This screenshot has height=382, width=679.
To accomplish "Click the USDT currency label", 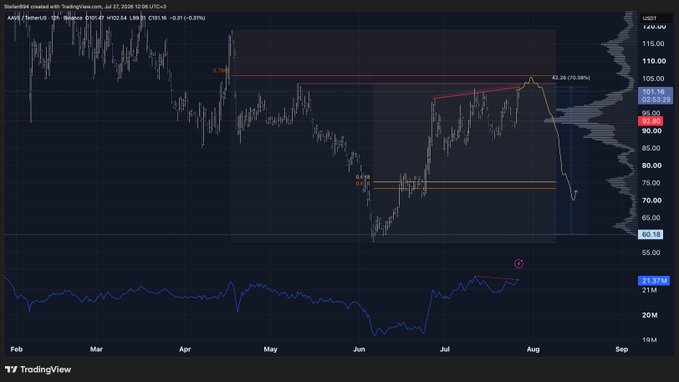I will pos(650,18).
